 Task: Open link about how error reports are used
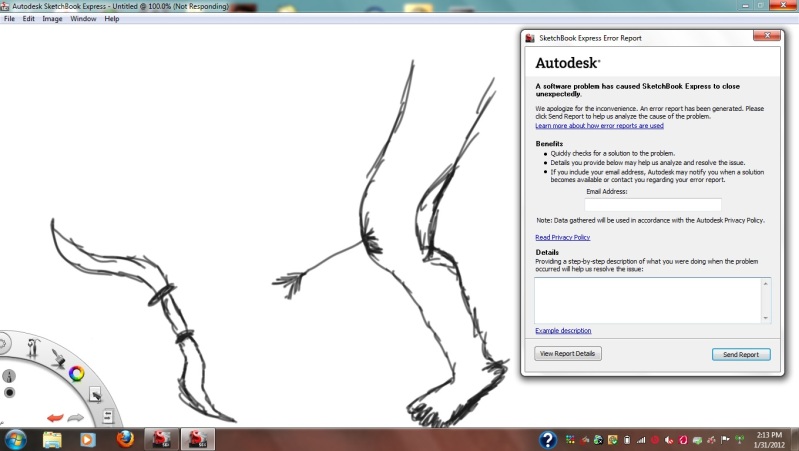599,126
